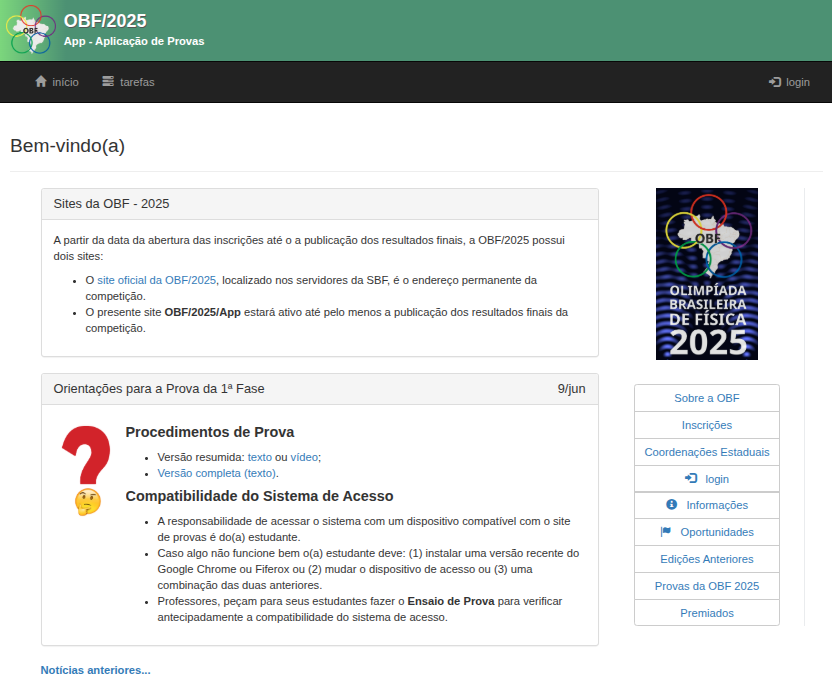Click the 9/jun date label
The height and width of the screenshot is (700, 832).
(x=571, y=388)
